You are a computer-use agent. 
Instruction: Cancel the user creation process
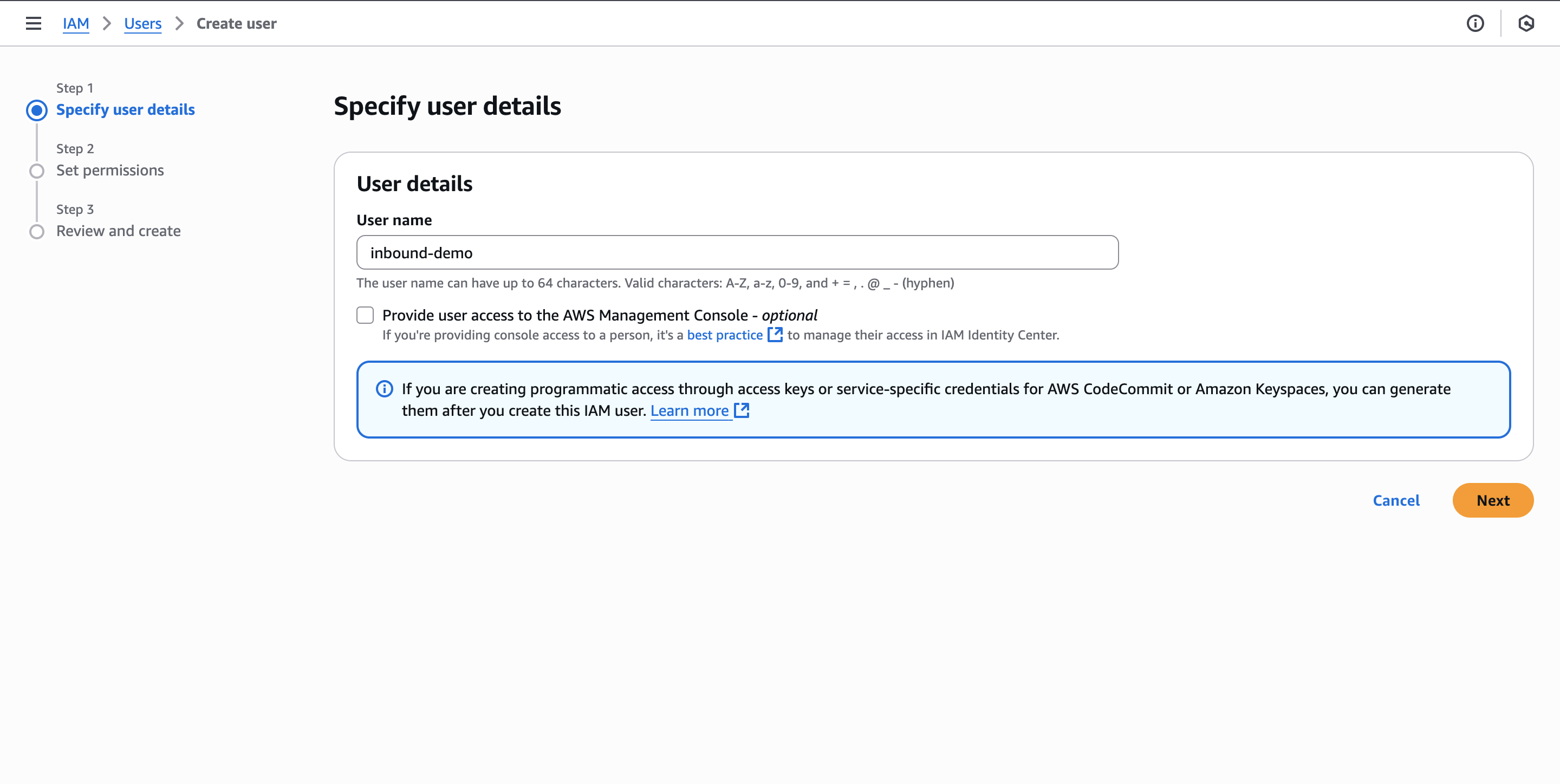tap(1396, 500)
